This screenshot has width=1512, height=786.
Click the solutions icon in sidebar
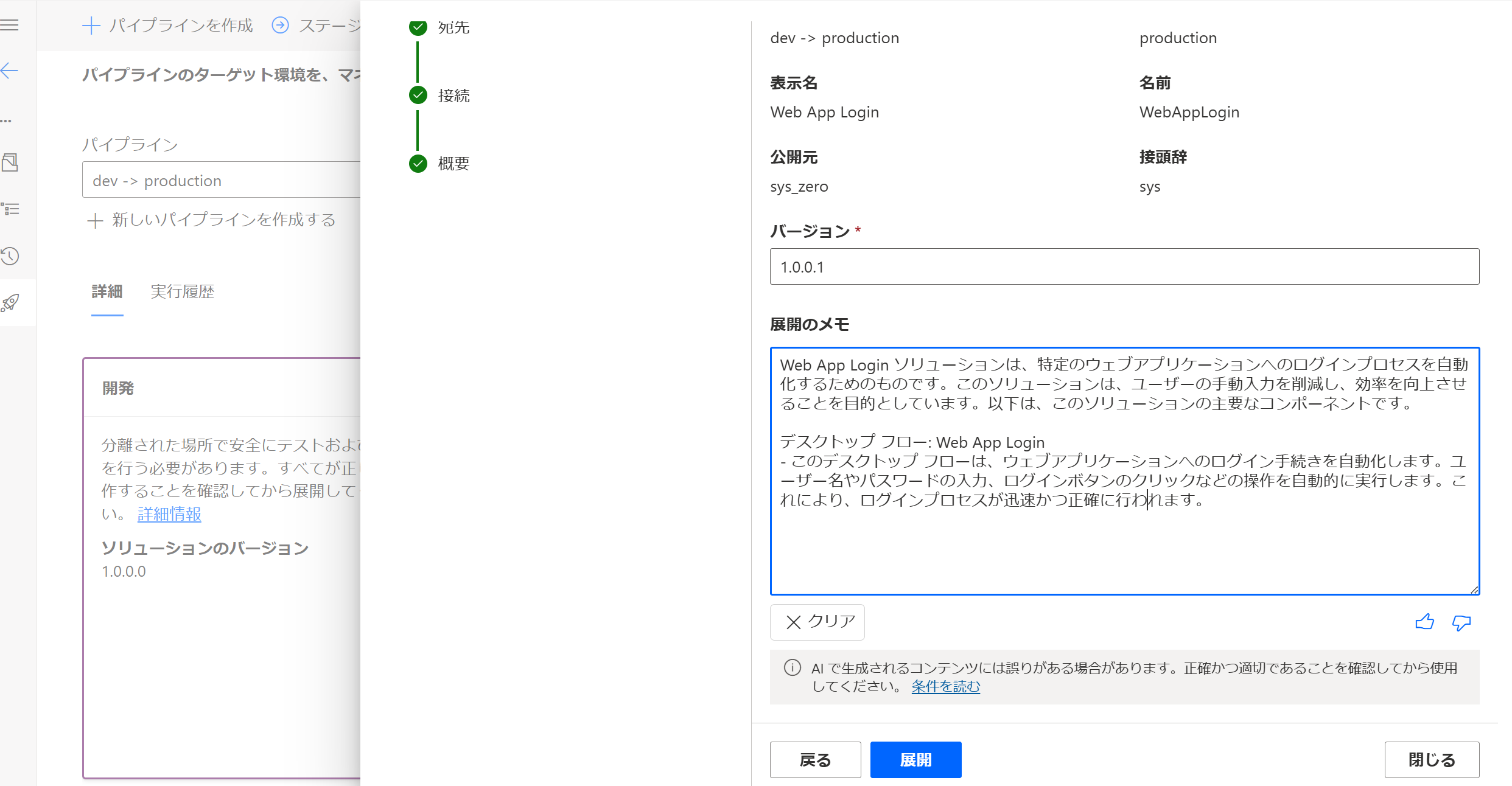click(x=10, y=162)
